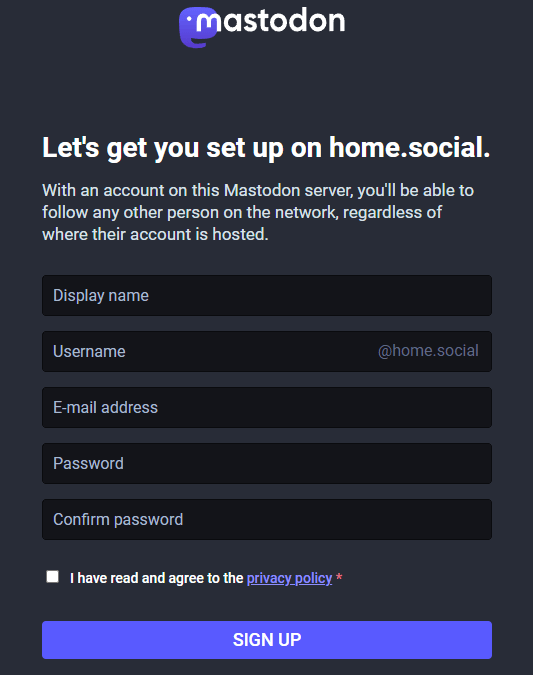Click the "where their account is hosted" line
Viewport: 533px width, 675px height.
click(155, 234)
